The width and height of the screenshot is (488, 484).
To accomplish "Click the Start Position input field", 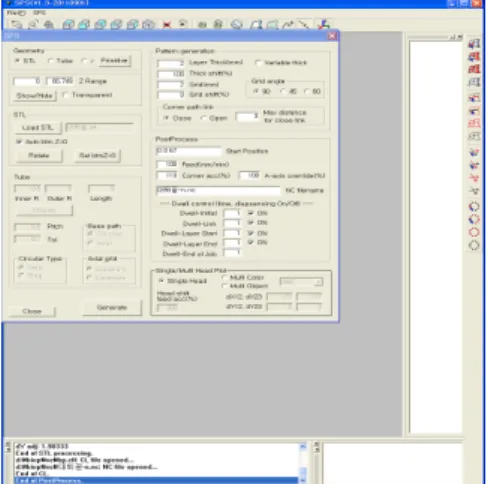I will coord(188,151).
